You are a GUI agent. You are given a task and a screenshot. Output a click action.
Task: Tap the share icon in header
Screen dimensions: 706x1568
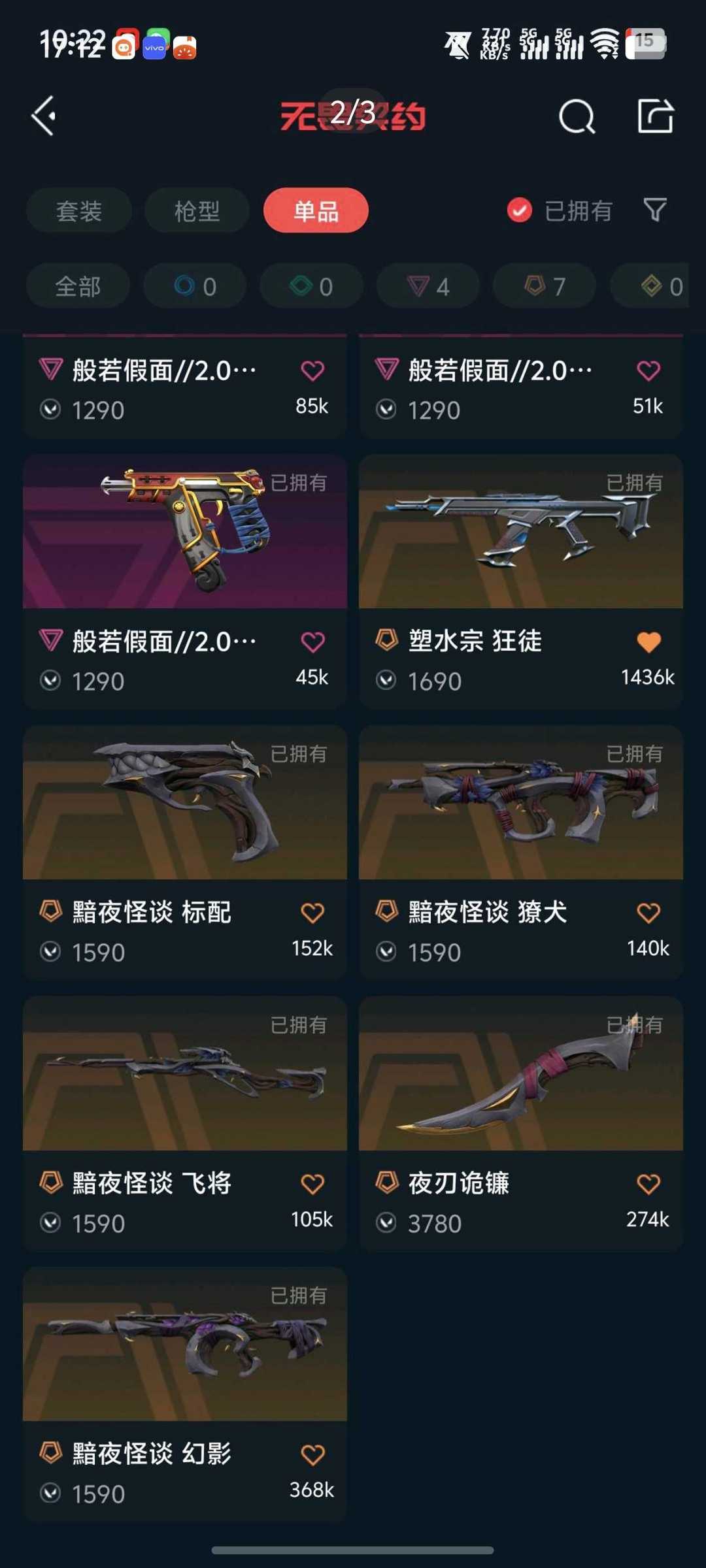(x=655, y=116)
